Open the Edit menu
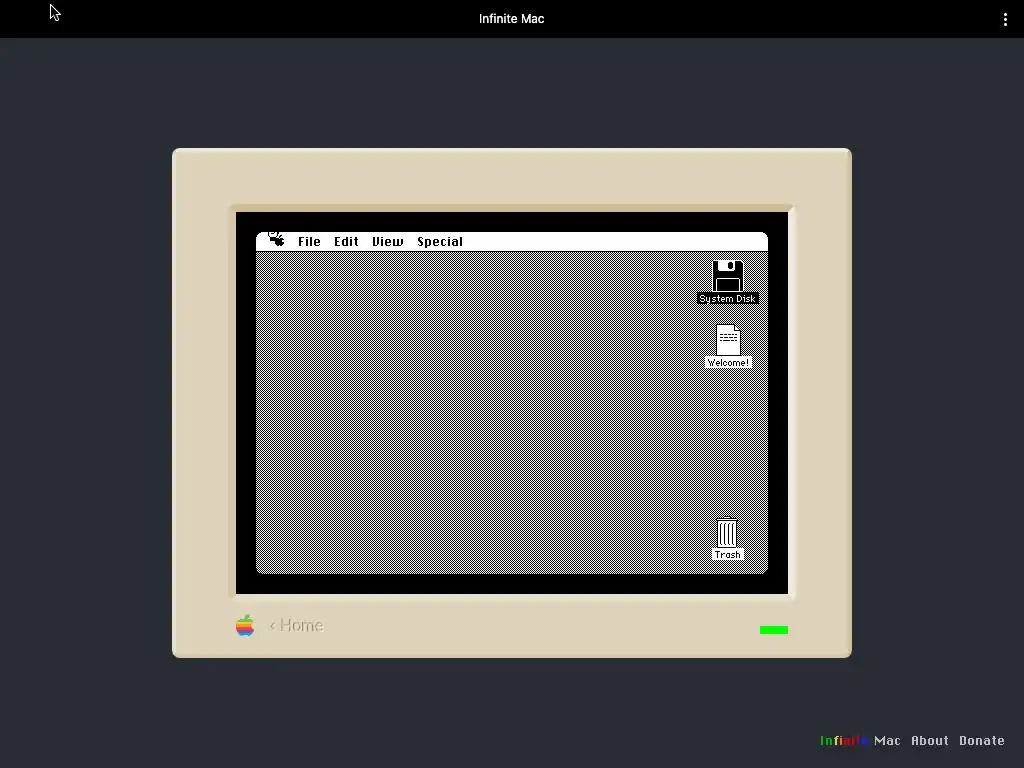Image resolution: width=1024 pixels, height=768 pixels. tap(346, 242)
